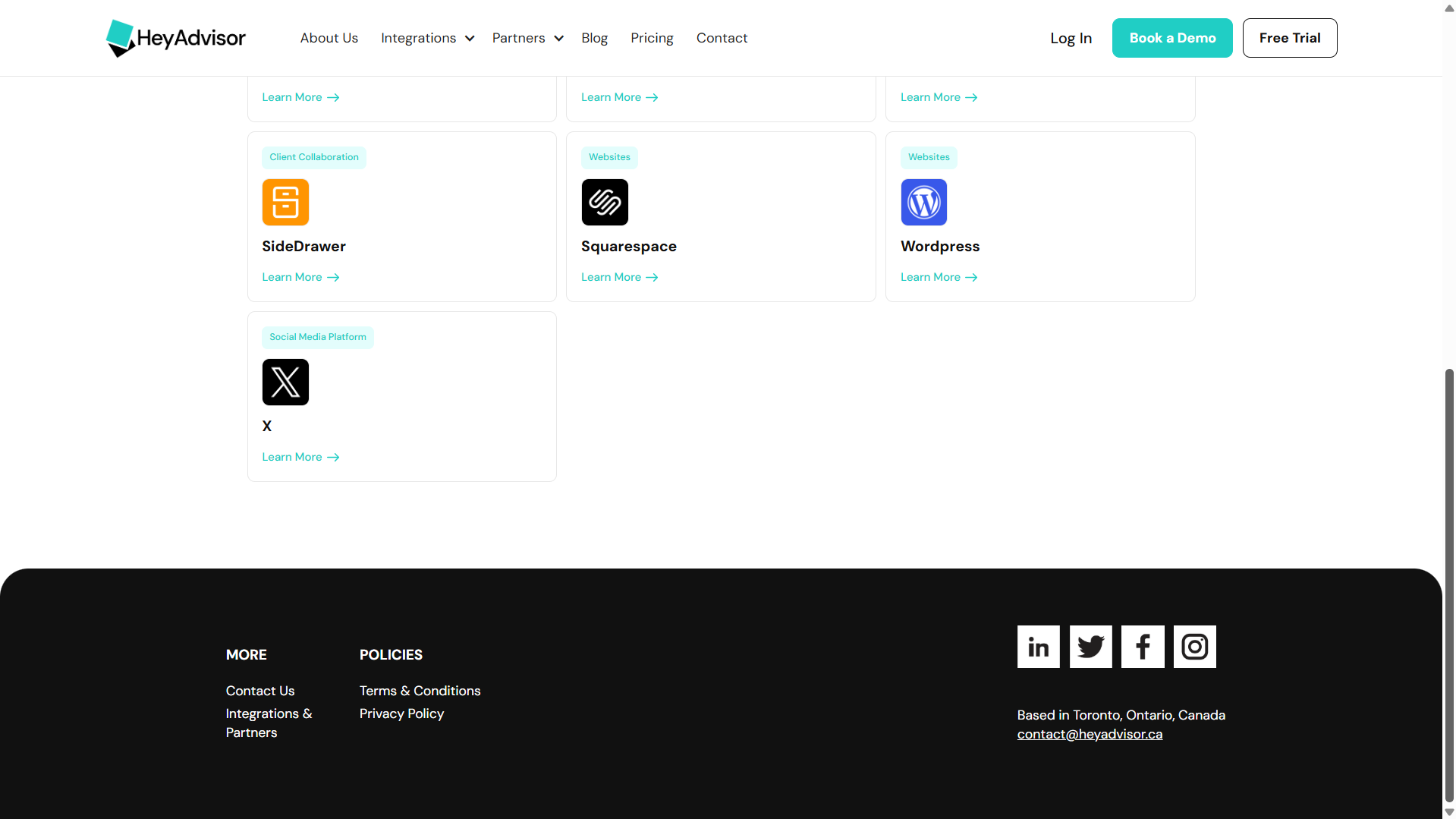Click the page vertical scrollbar thumb
The width and height of the screenshot is (1456, 819).
pos(1448,584)
